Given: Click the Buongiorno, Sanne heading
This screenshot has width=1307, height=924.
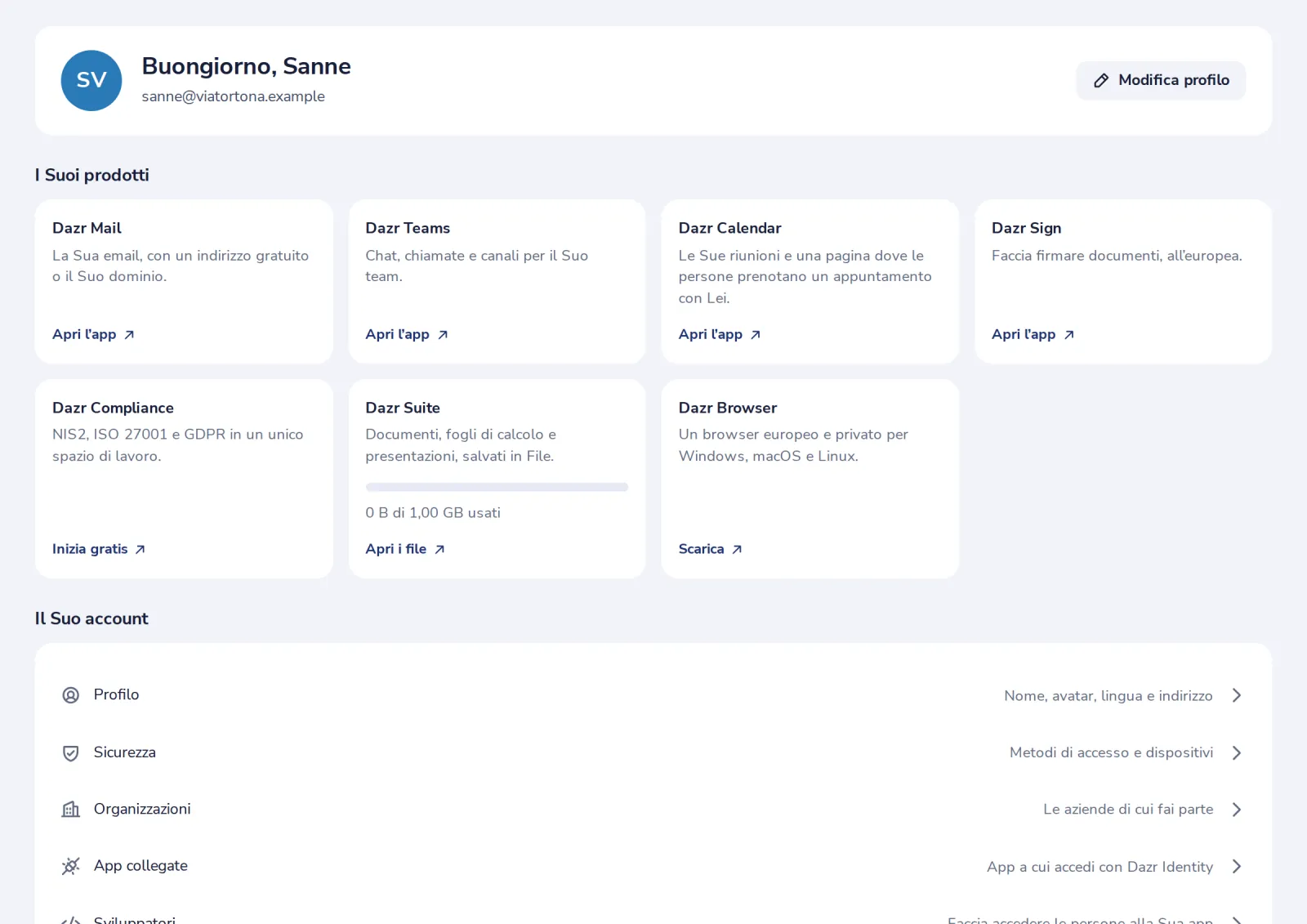Looking at the screenshot, I should point(246,66).
